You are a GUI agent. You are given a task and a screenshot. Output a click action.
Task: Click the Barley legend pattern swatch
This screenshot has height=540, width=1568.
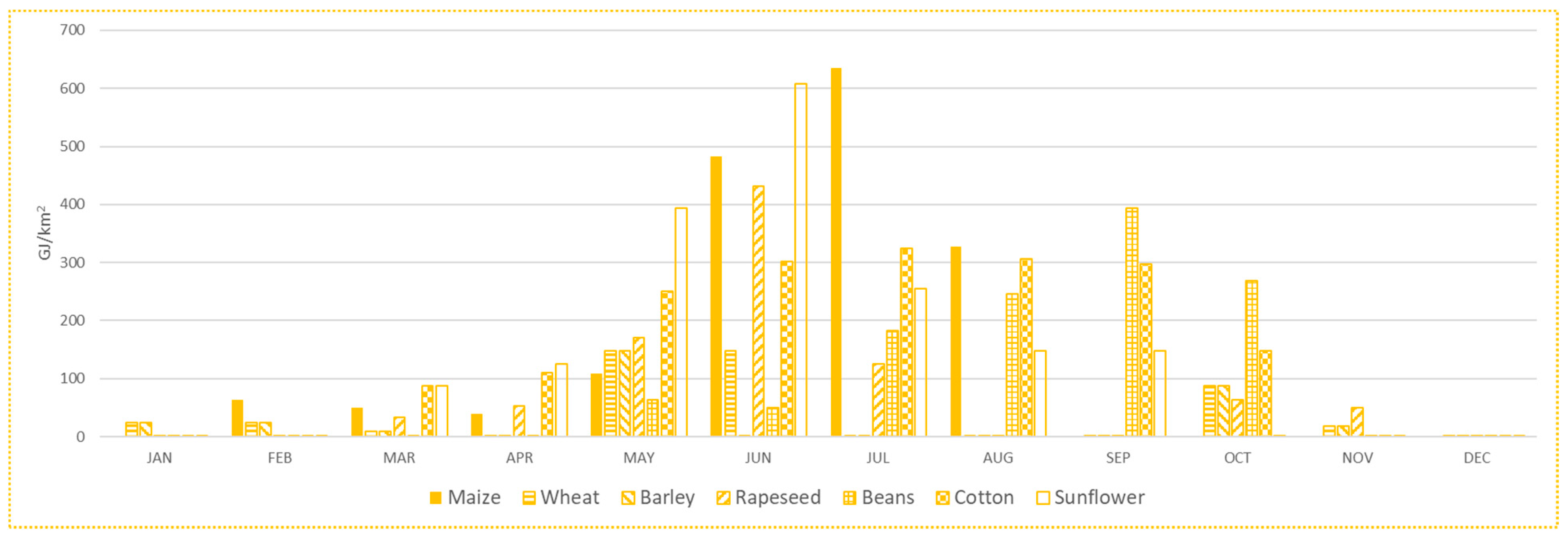click(628, 498)
